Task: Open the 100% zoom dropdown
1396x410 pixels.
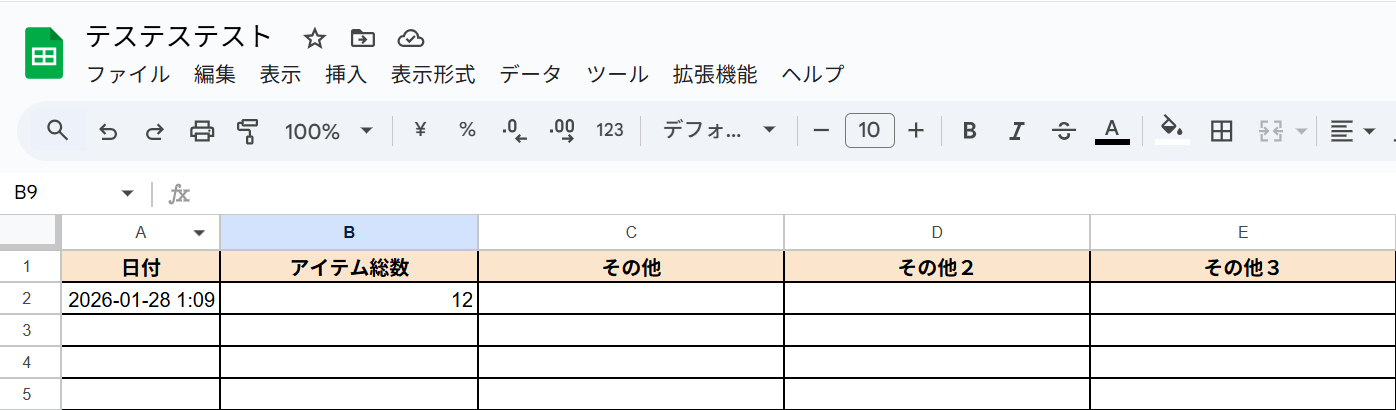Action: click(x=328, y=131)
